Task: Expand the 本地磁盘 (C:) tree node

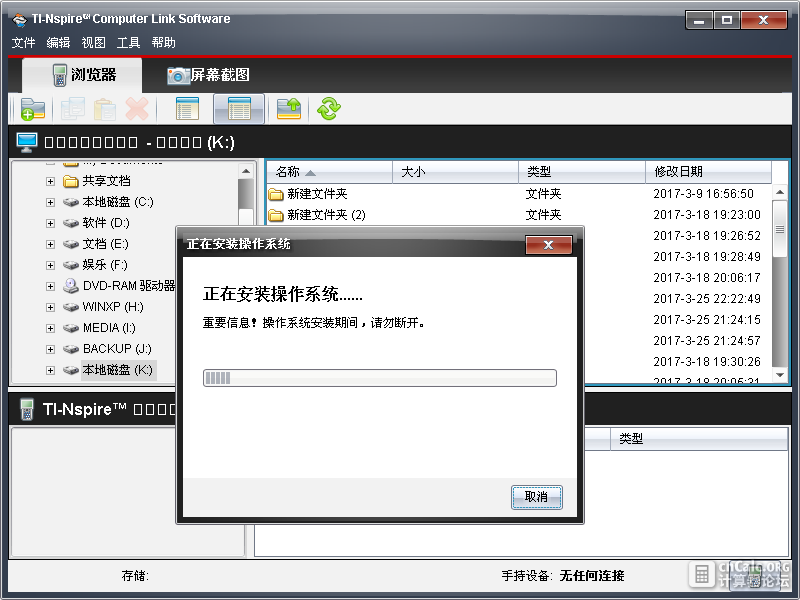Action: pyautogui.click(x=50, y=202)
